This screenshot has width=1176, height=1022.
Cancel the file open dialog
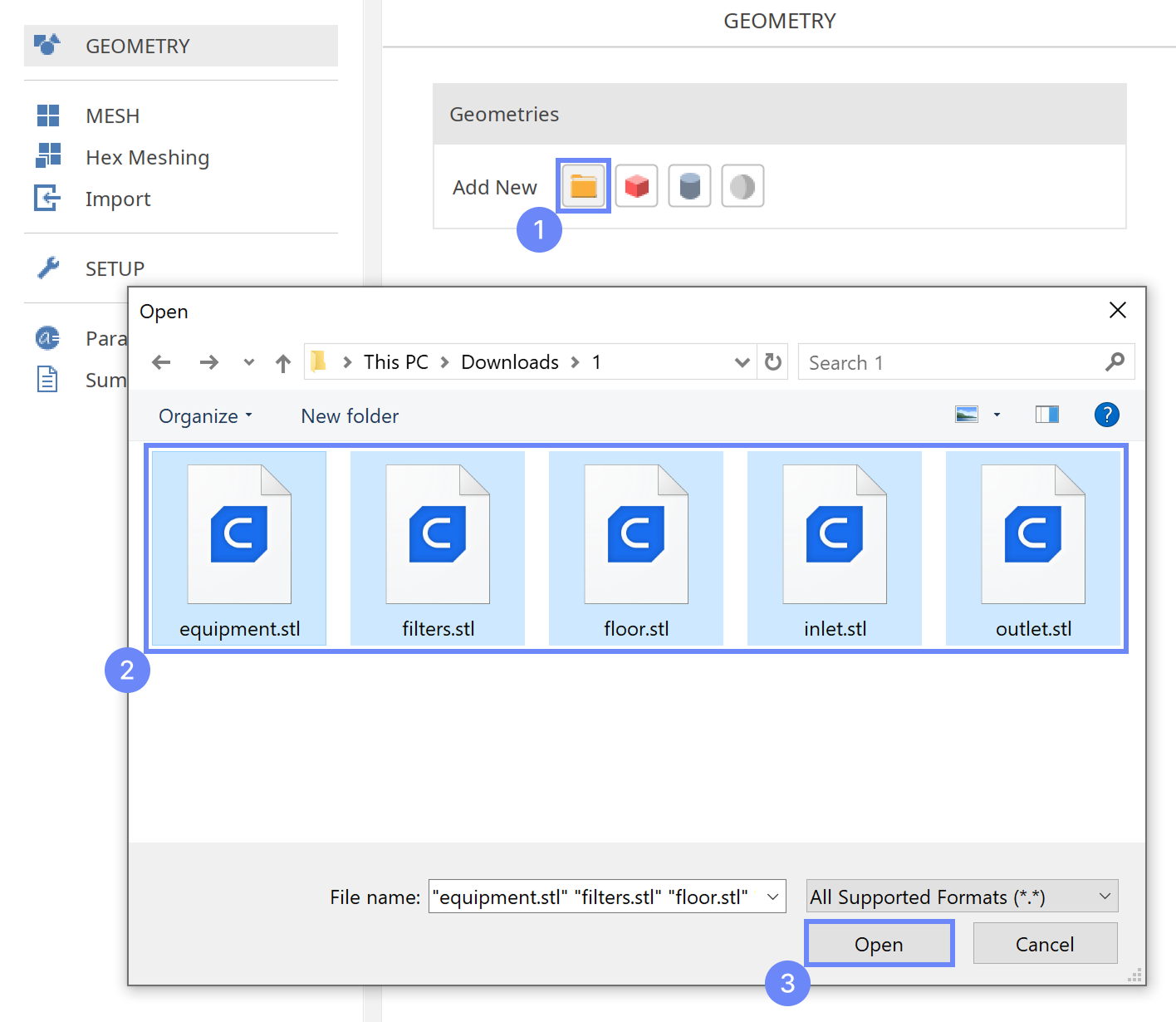coord(1045,944)
